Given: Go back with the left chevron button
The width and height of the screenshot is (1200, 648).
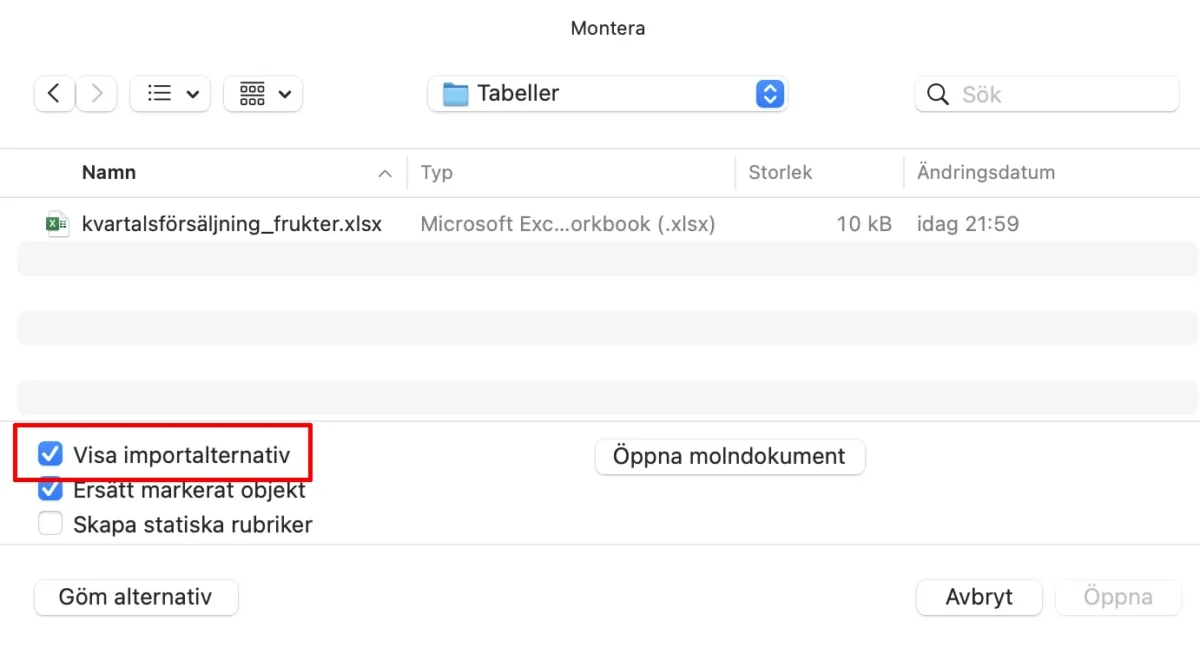Looking at the screenshot, I should pyautogui.click(x=54, y=94).
